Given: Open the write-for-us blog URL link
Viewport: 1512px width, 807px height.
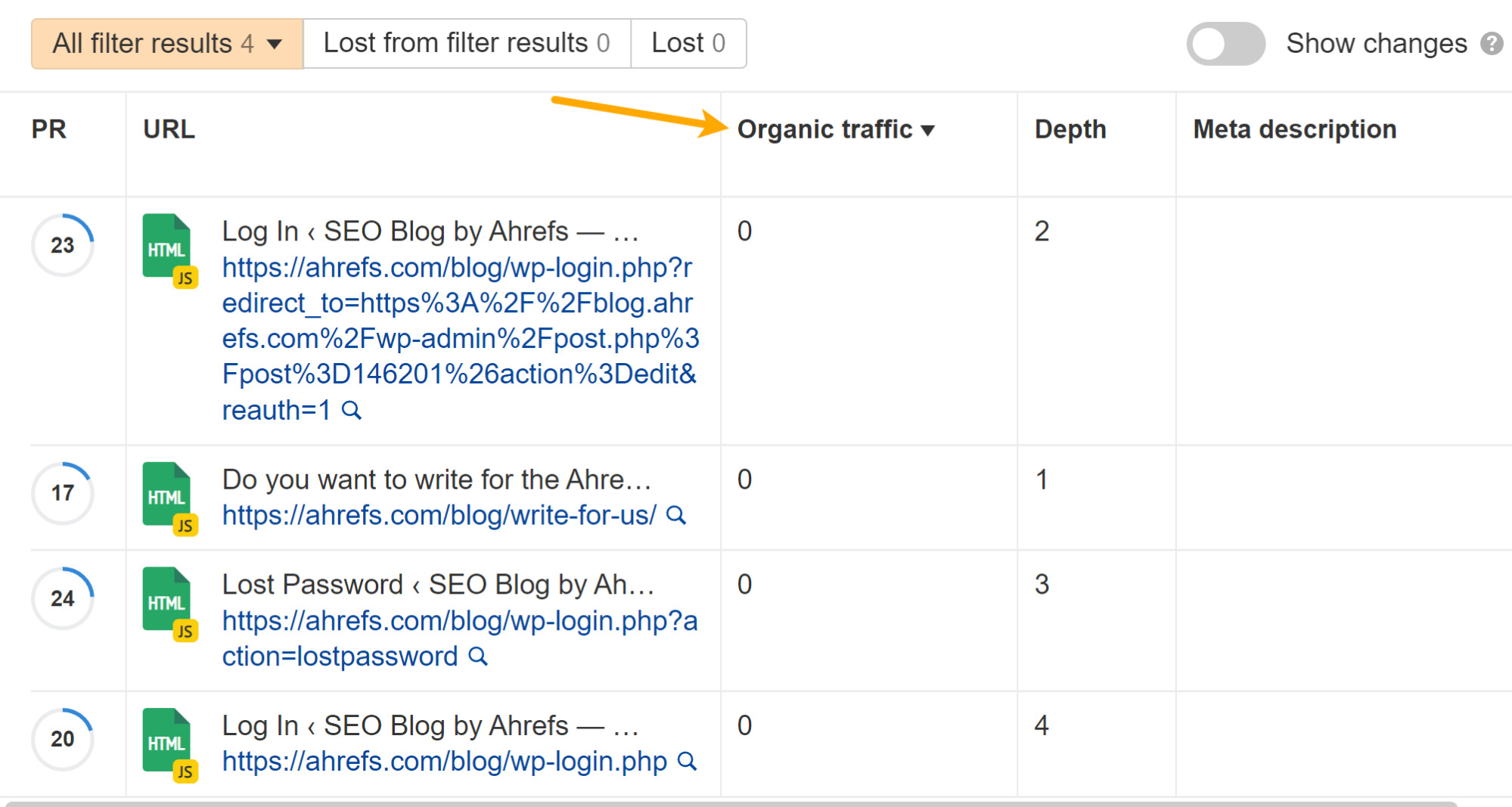Looking at the screenshot, I should tap(436, 515).
